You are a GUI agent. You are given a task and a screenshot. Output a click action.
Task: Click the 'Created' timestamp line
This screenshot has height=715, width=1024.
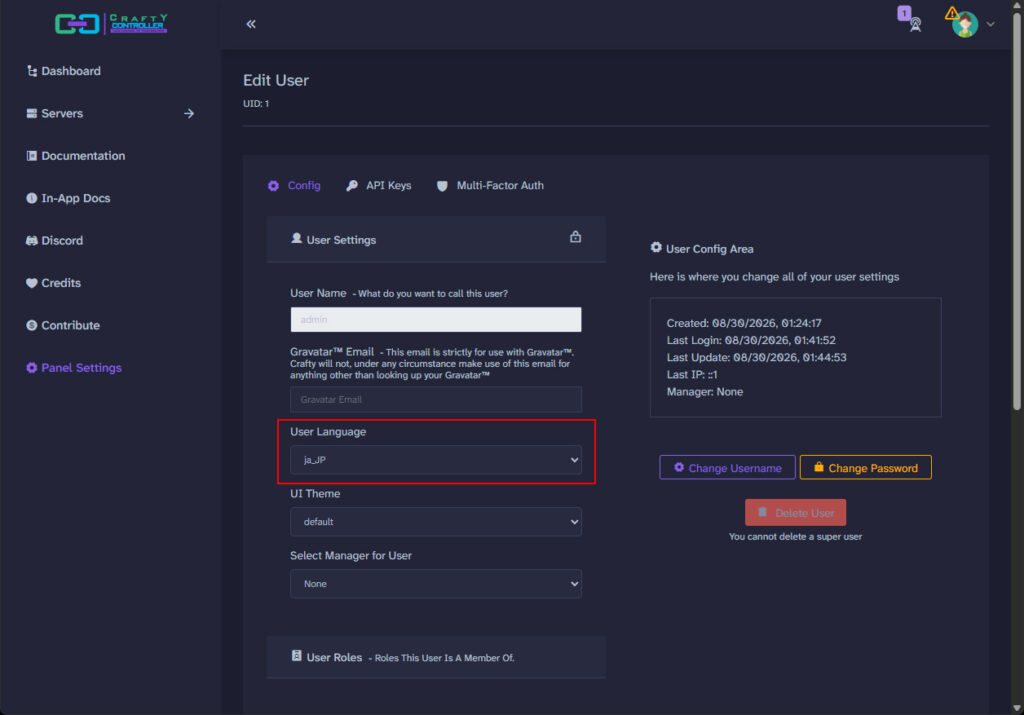pyautogui.click(x=744, y=323)
